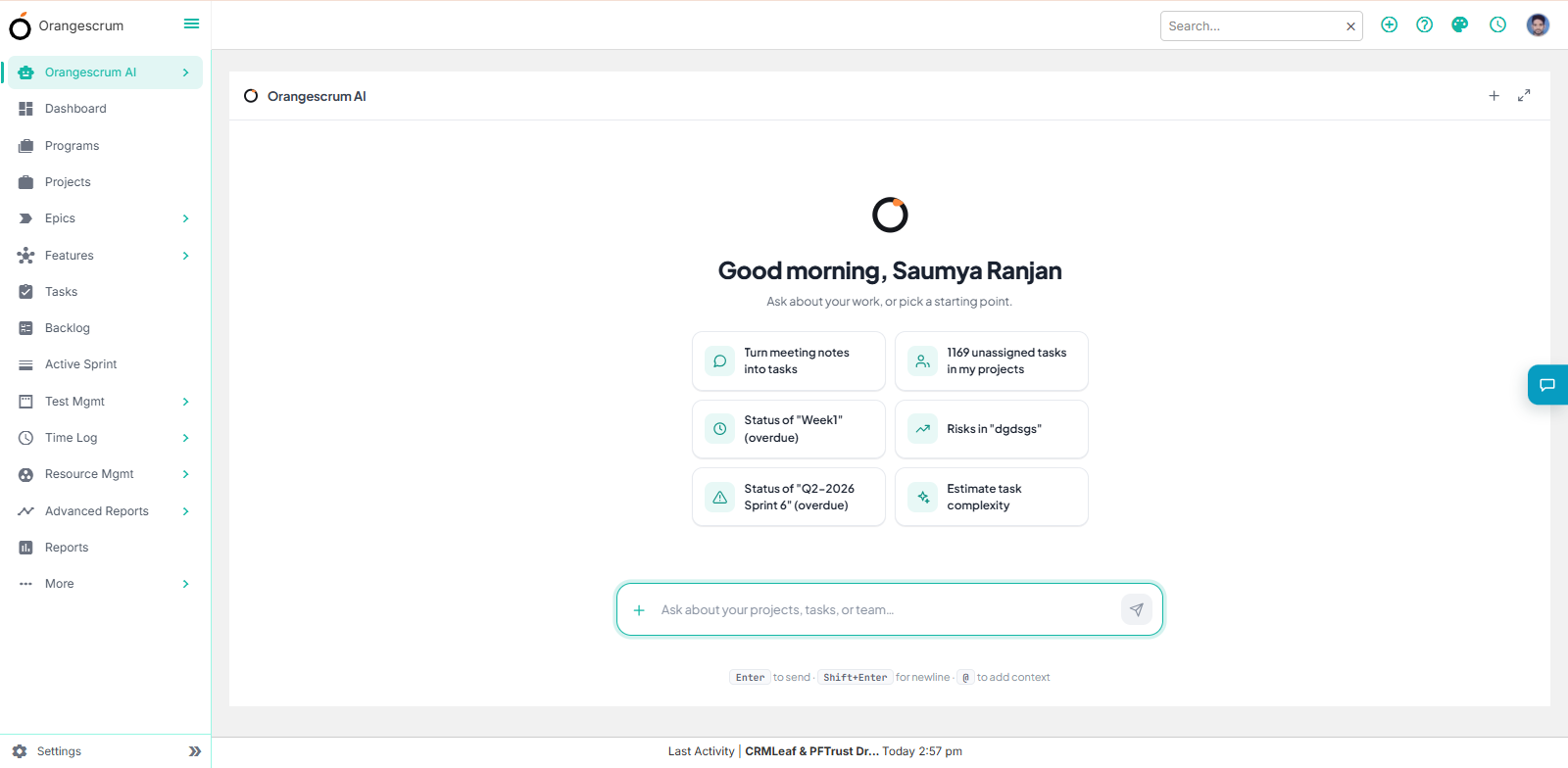Open the help question mark icon
Image resolution: width=1568 pixels, height=768 pixels.
pos(1424,24)
